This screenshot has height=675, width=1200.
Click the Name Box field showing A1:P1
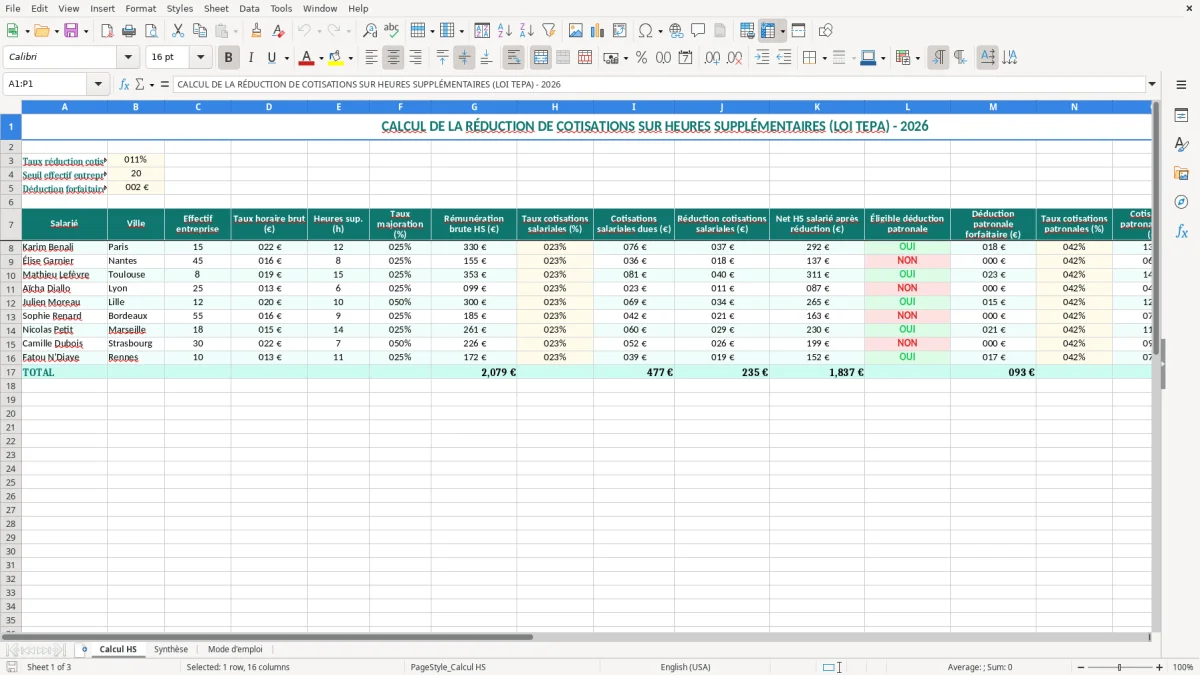point(46,85)
